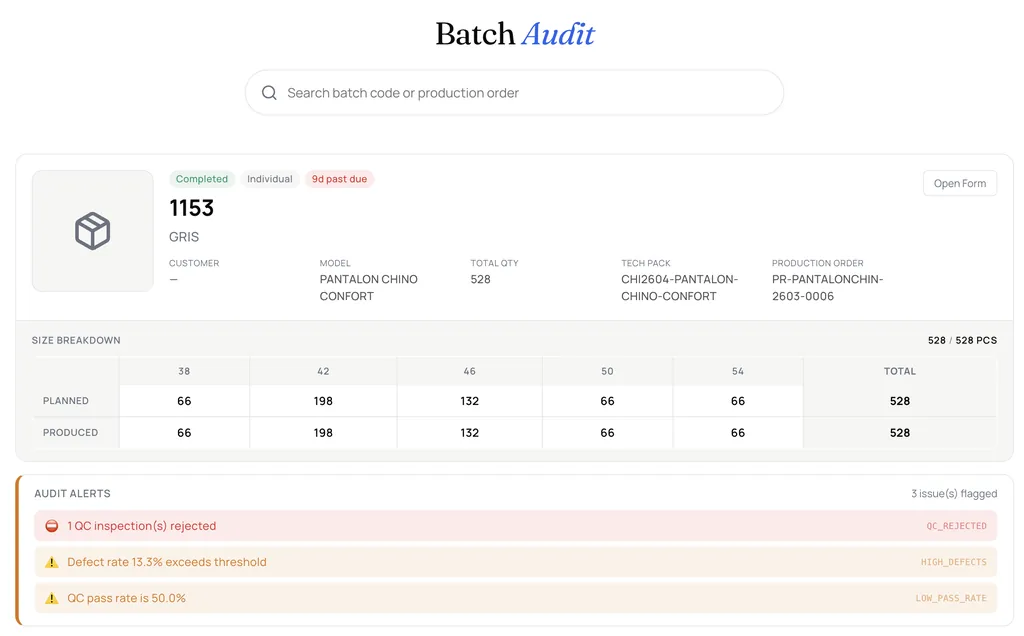This screenshot has height=636, width=1024.
Task: Click the Individual badge
Action: click(270, 179)
